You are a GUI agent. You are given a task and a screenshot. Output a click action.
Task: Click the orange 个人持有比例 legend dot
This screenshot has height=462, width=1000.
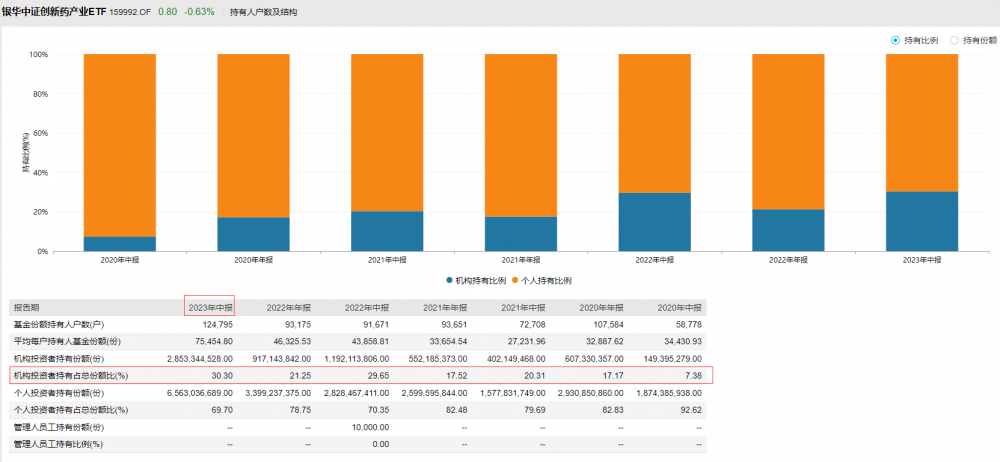point(517,281)
